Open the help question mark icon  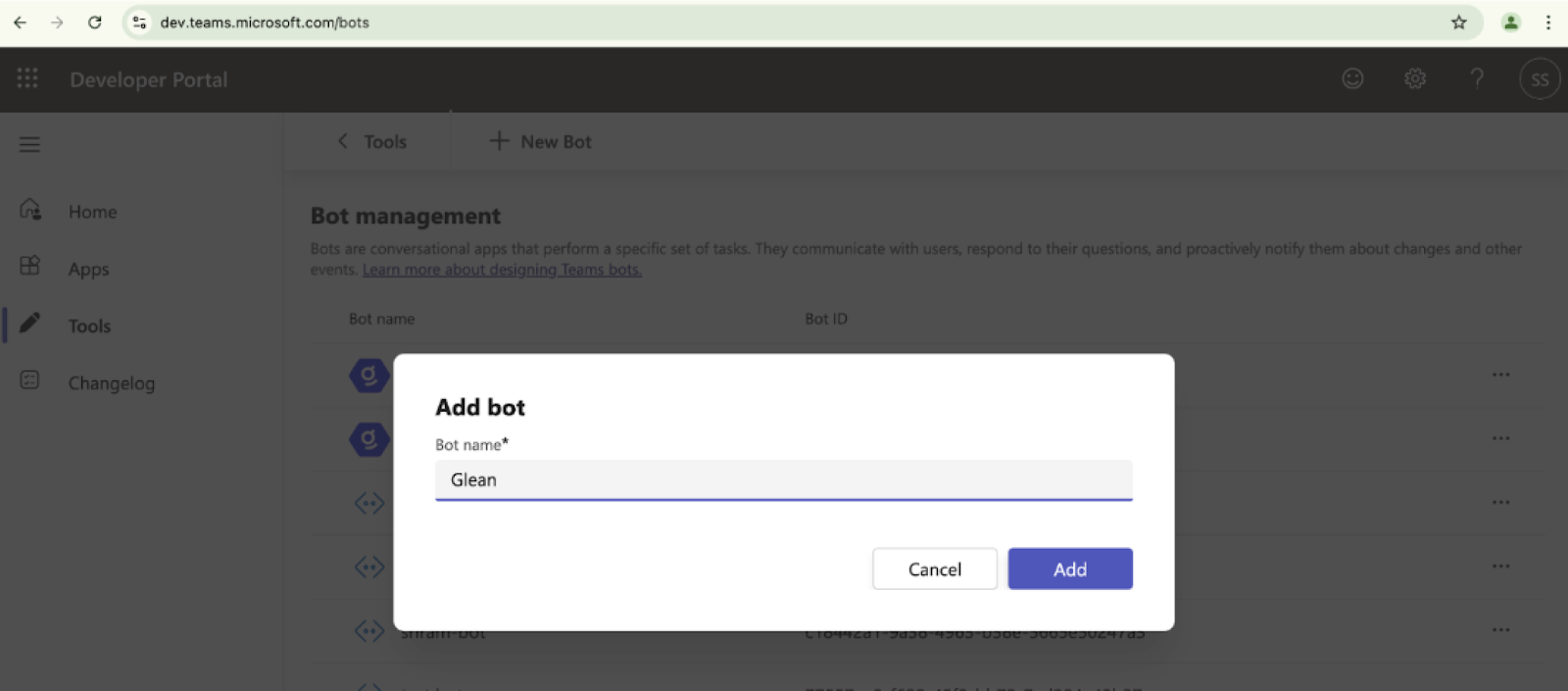coord(1477,78)
